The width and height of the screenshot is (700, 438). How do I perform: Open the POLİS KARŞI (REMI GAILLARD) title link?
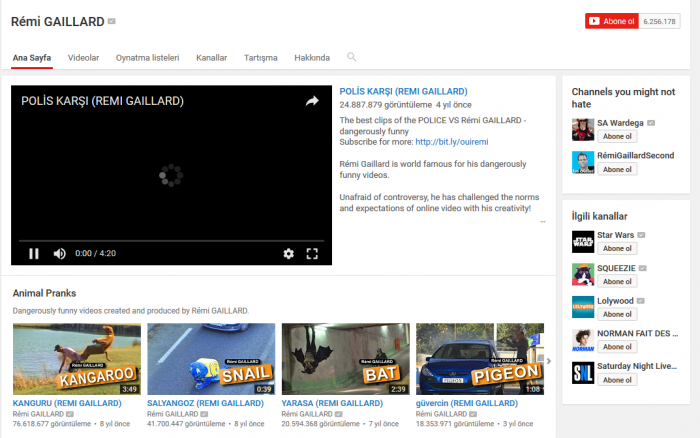(x=403, y=92)
